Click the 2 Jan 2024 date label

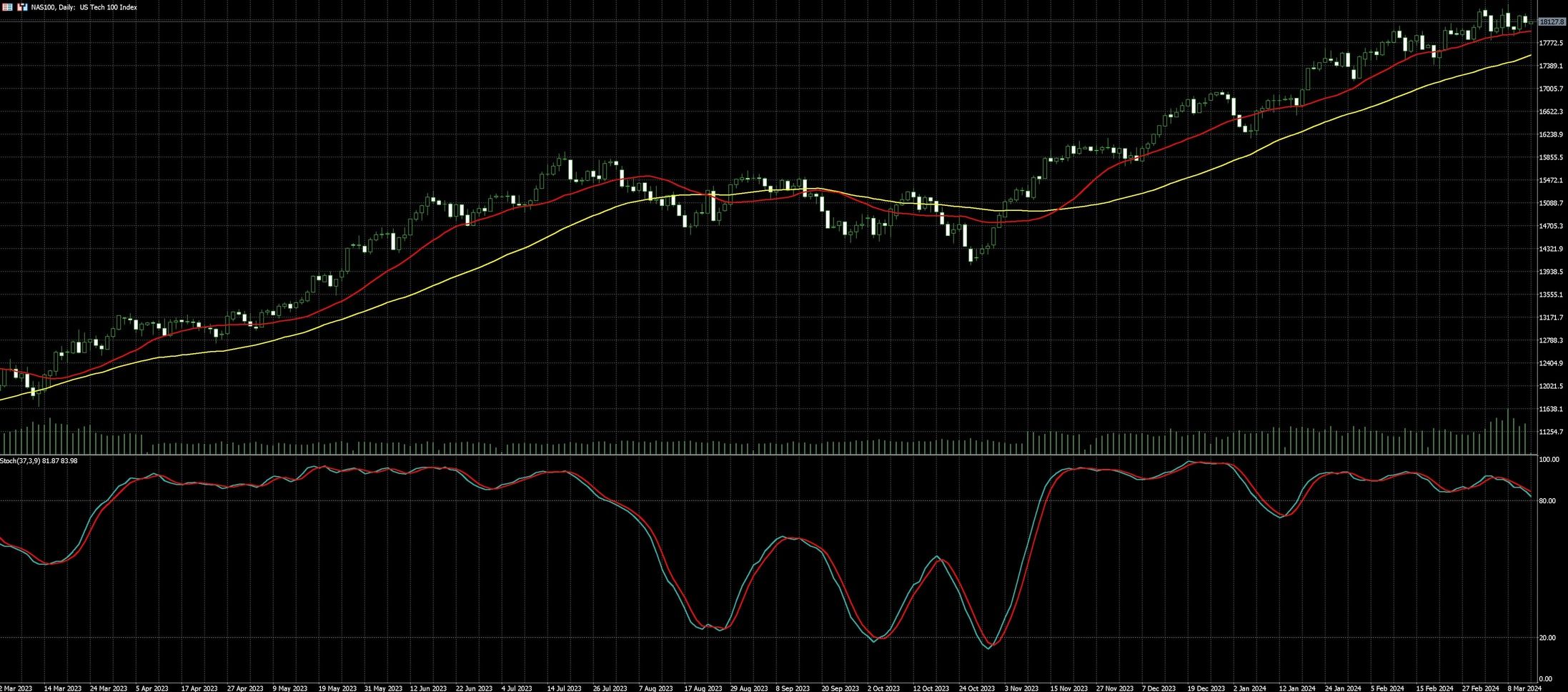click(x=1251, y=688)
